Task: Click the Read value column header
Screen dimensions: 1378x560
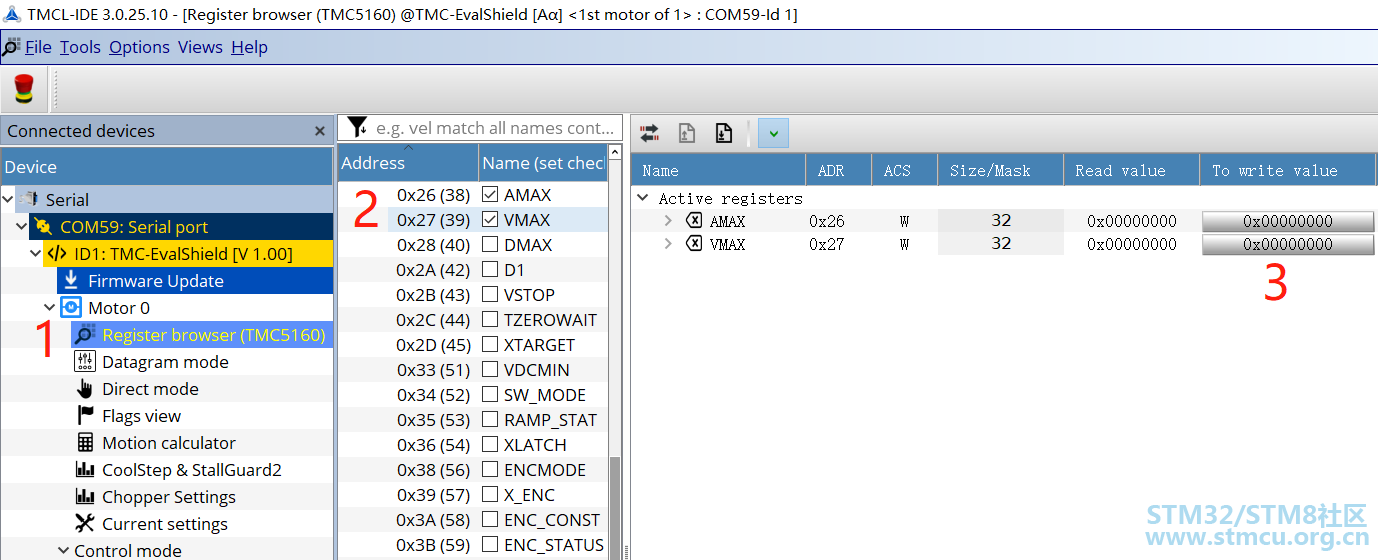Action: coord(1132,170)
